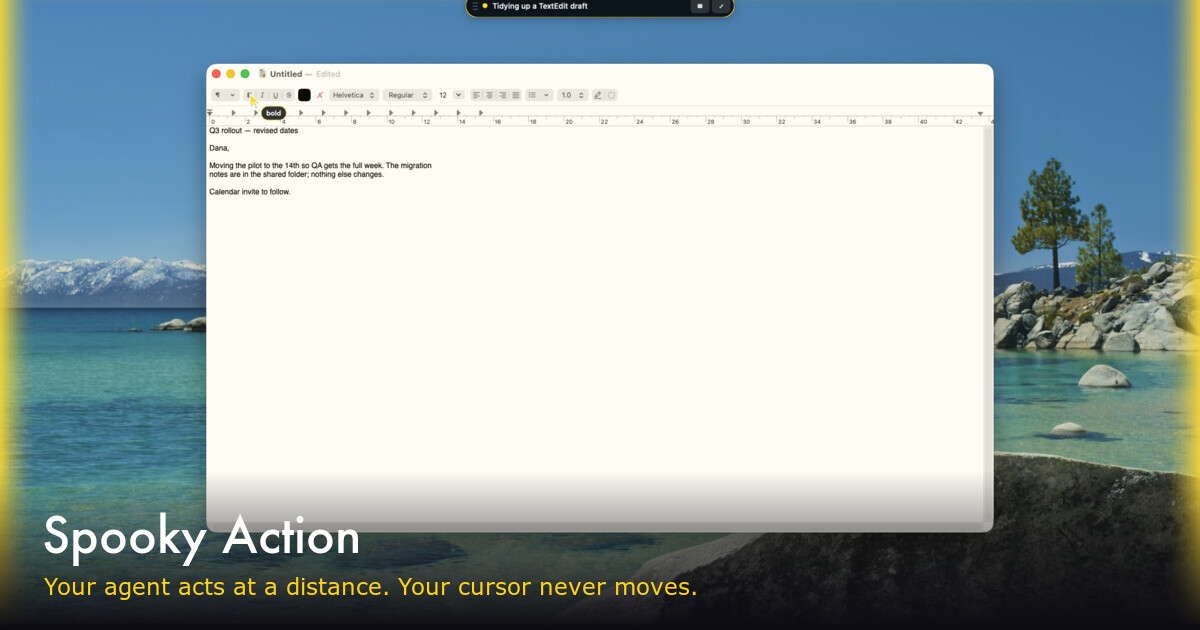Close the Untitled TextEdit window
Screen dimensions: 1200x630
click(216, 74)
